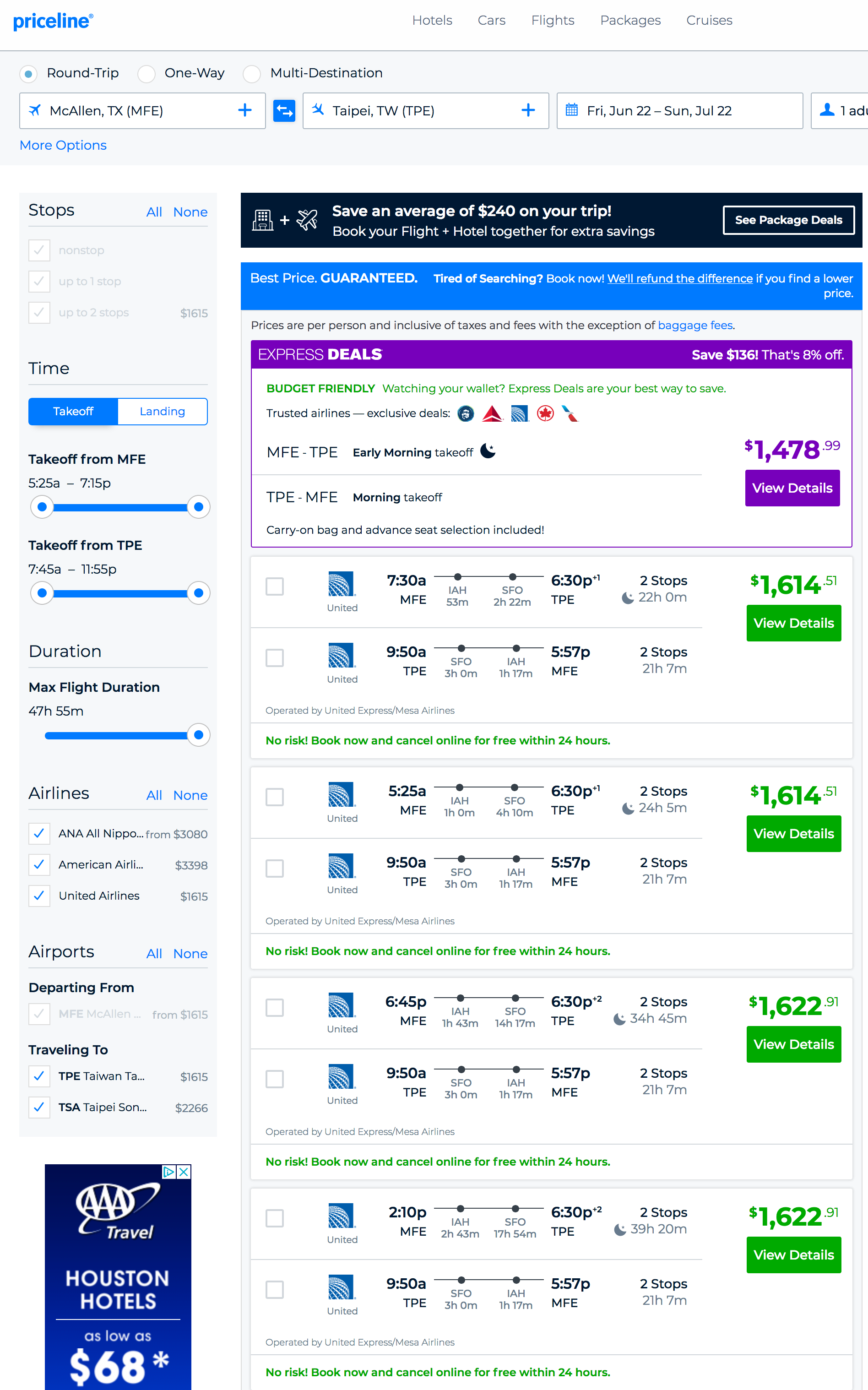868x1390 pixels.
Task: Open the Cars section
Action: (x=491, y=20)
